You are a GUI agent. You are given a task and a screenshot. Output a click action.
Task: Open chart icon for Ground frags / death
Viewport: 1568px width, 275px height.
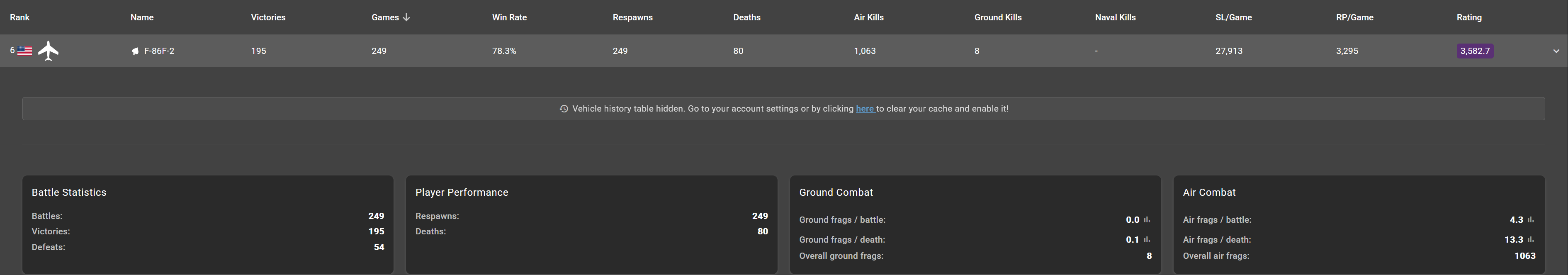point(1147,240)
